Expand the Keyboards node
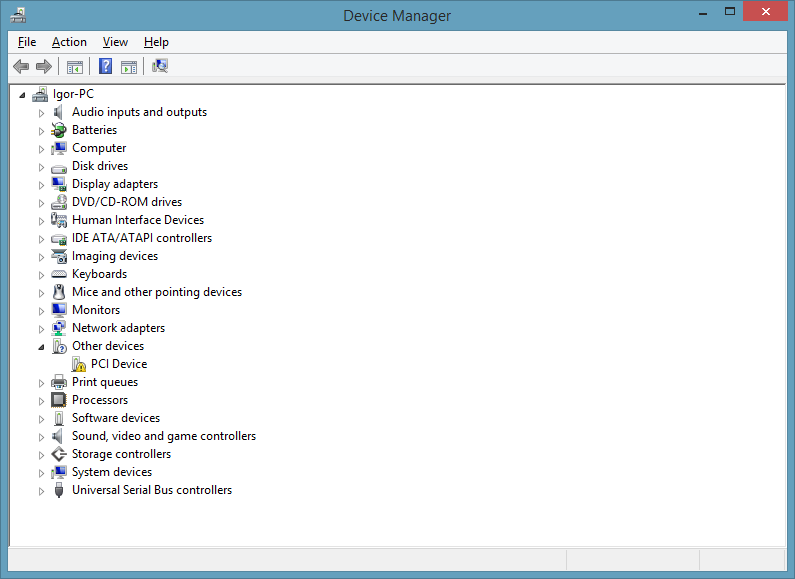This screenshot has width=795, height=579. 42,275
